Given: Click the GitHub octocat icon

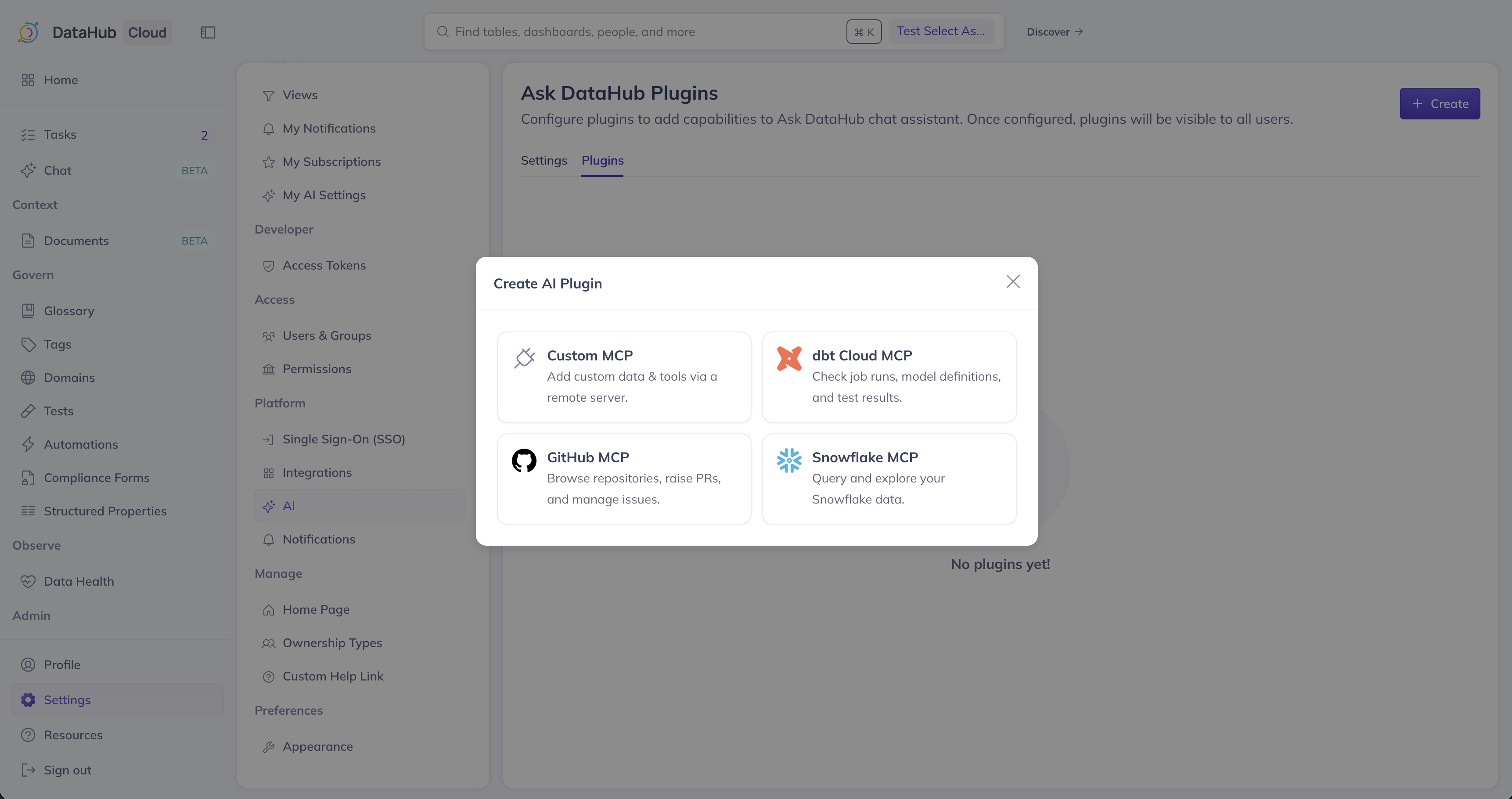Looking at the screenshot, I should click(524, 460).
